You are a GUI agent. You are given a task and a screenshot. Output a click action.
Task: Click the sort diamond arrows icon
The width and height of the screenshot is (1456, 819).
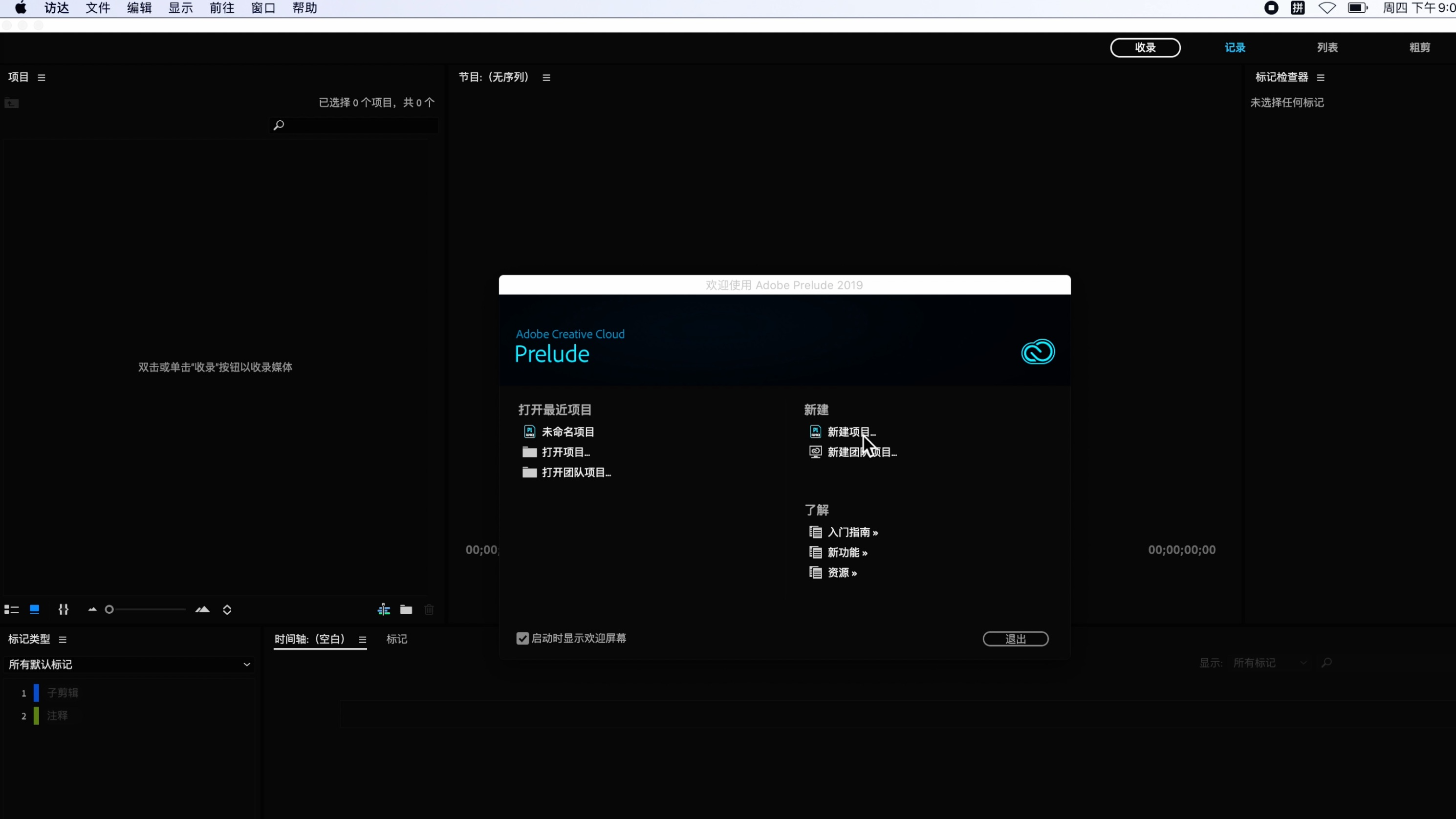(227, 609)
